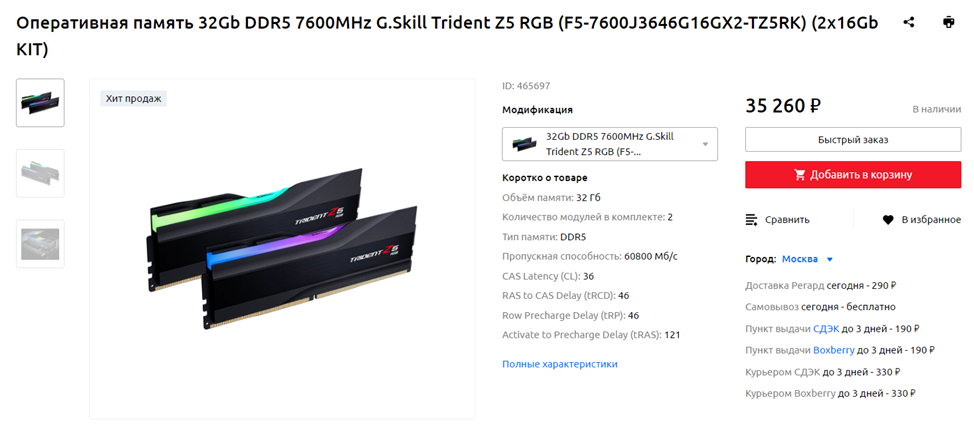Expand the modification arrow selector
The height and width of the screenshot is (424, 974).
click(x=705, y=145)
